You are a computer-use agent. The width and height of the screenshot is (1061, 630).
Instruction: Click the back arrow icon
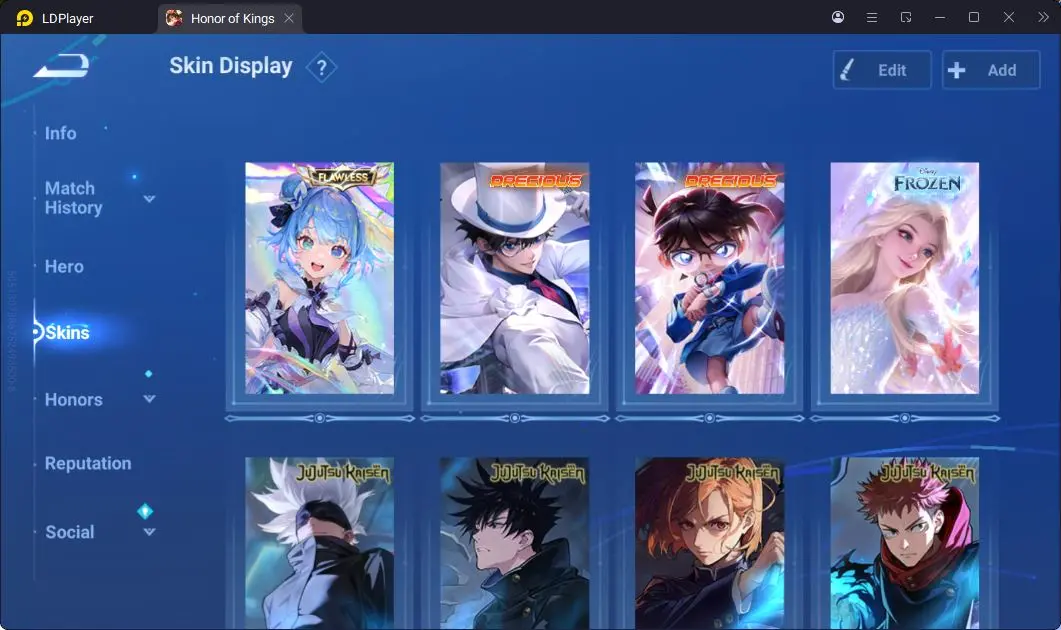point(62,66)
